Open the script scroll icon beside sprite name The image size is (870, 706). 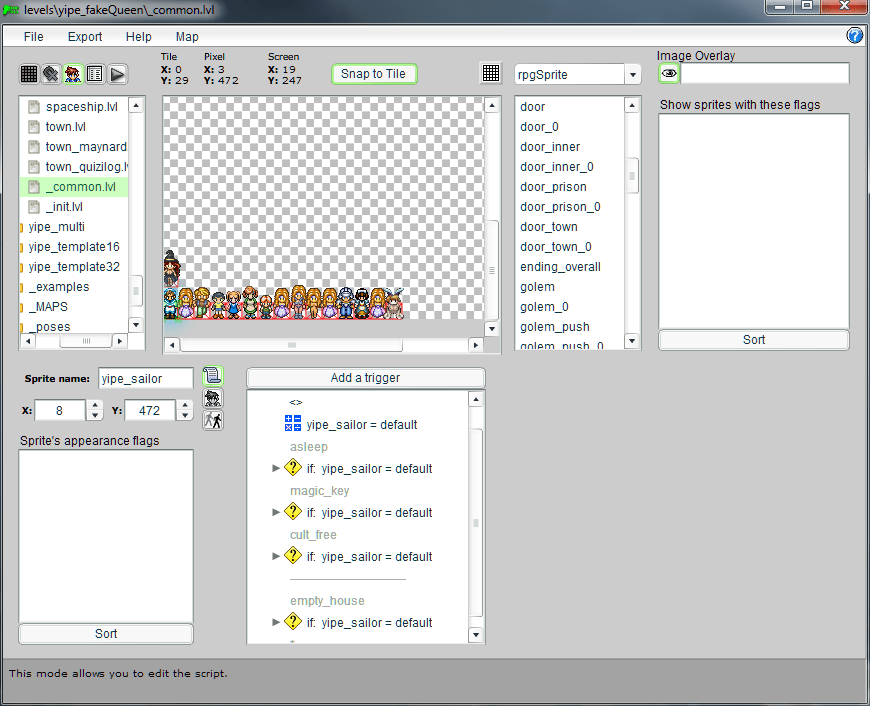[x=212, y=377]
